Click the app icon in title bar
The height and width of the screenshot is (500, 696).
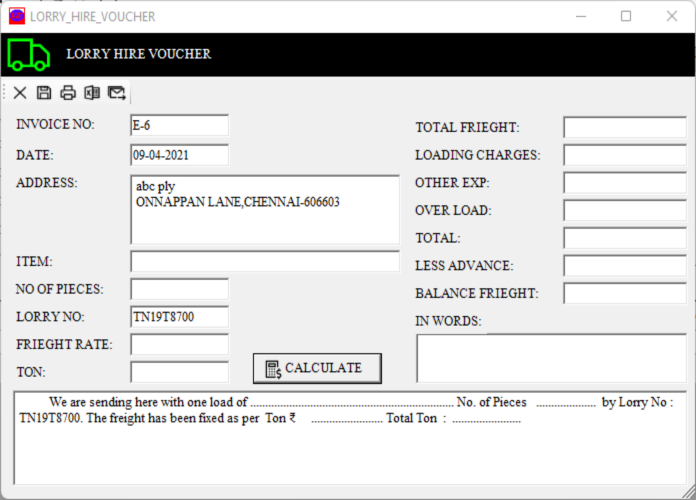(x=16, y=16)
